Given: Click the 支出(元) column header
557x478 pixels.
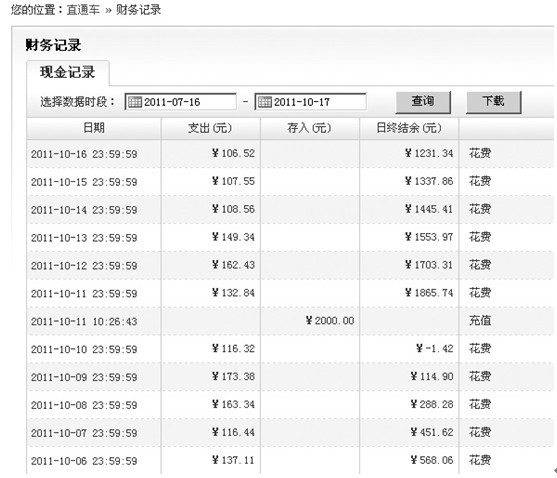Looking at the screenshot, I should click(210, 128).
